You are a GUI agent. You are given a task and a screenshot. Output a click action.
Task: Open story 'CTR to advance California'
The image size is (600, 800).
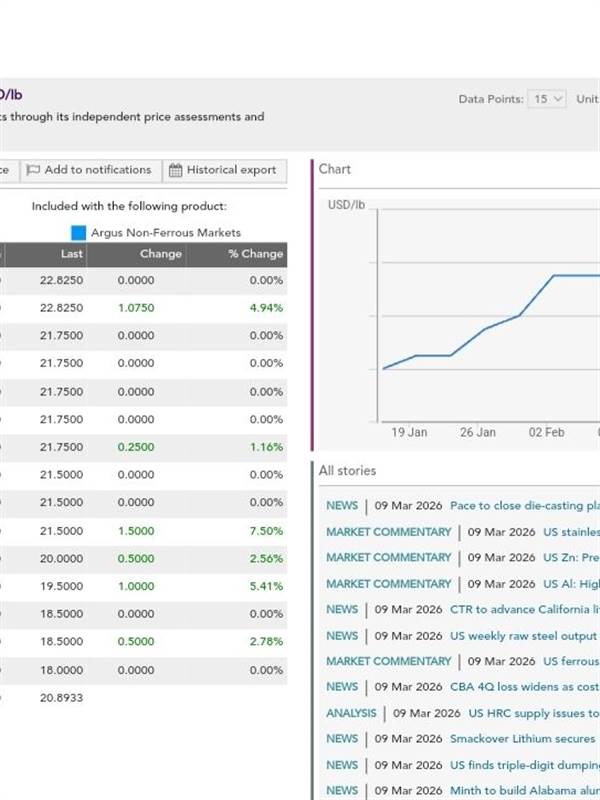click(524, 610)
